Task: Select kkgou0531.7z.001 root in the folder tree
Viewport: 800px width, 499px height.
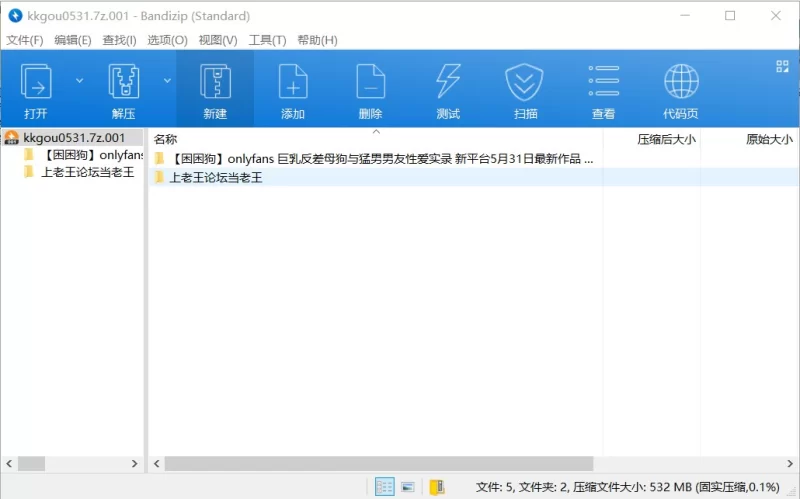Action: click(73, 138)
